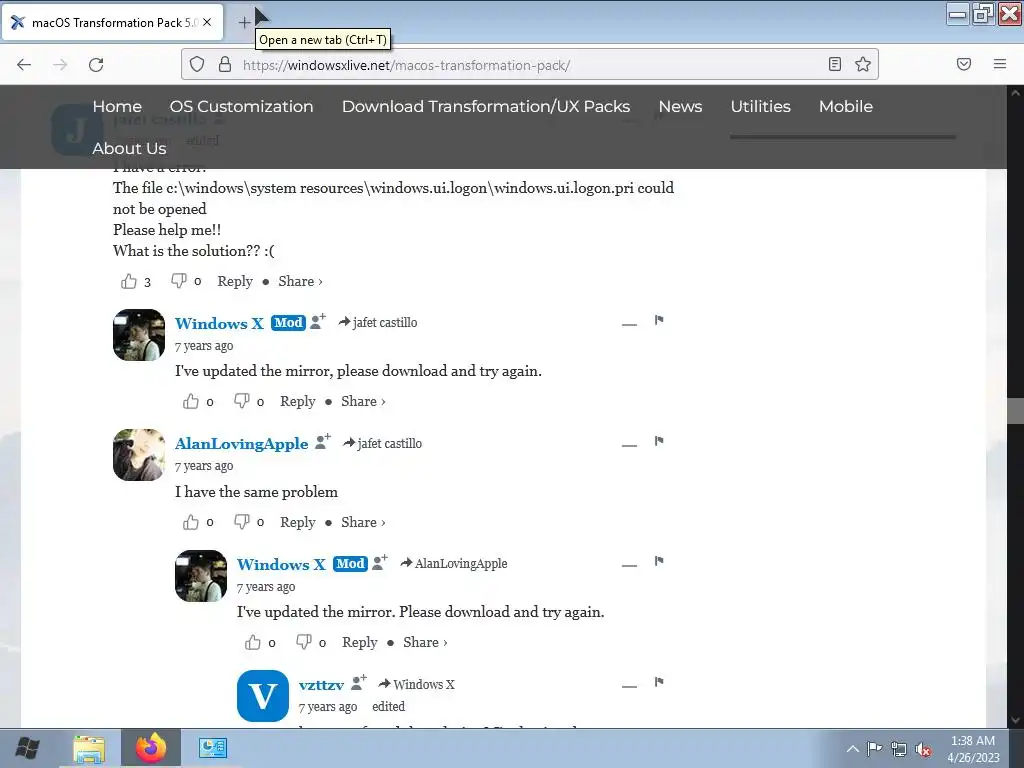Follow Windows X replying to jafet castillo
Screen dimensions: 1024x768
pos(318,321)
